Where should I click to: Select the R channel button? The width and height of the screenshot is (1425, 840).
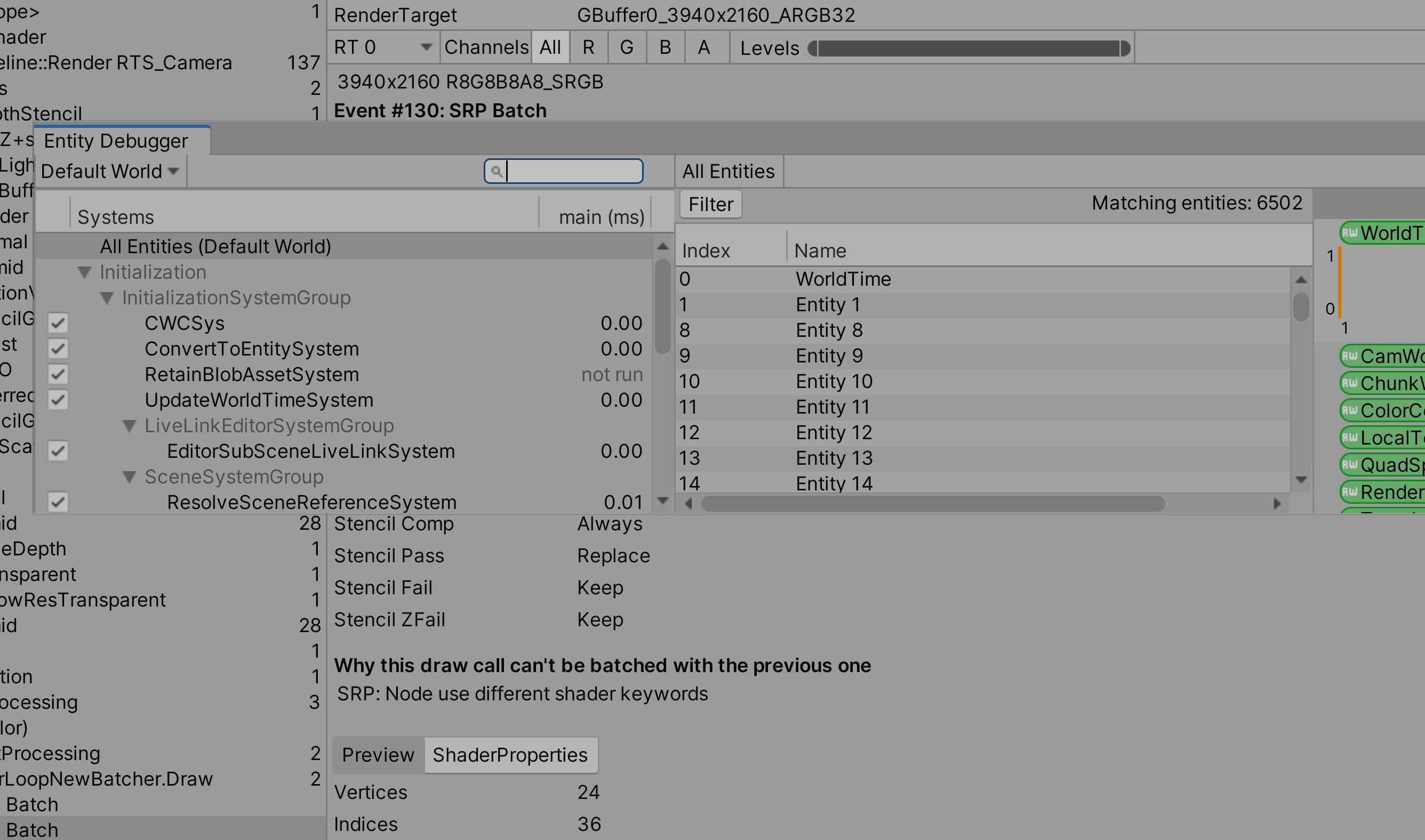pyautogui.click(x=588, y=47)
